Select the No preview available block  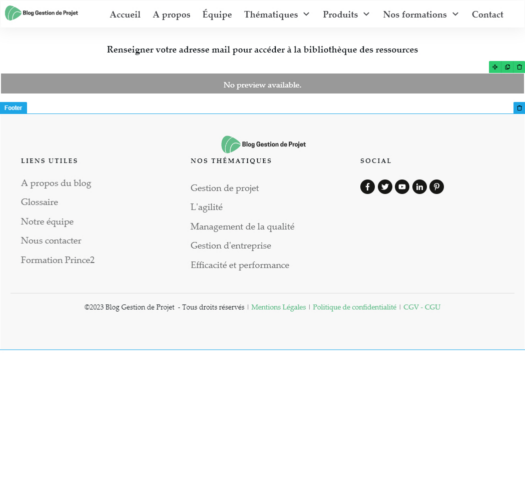(262, 84)
